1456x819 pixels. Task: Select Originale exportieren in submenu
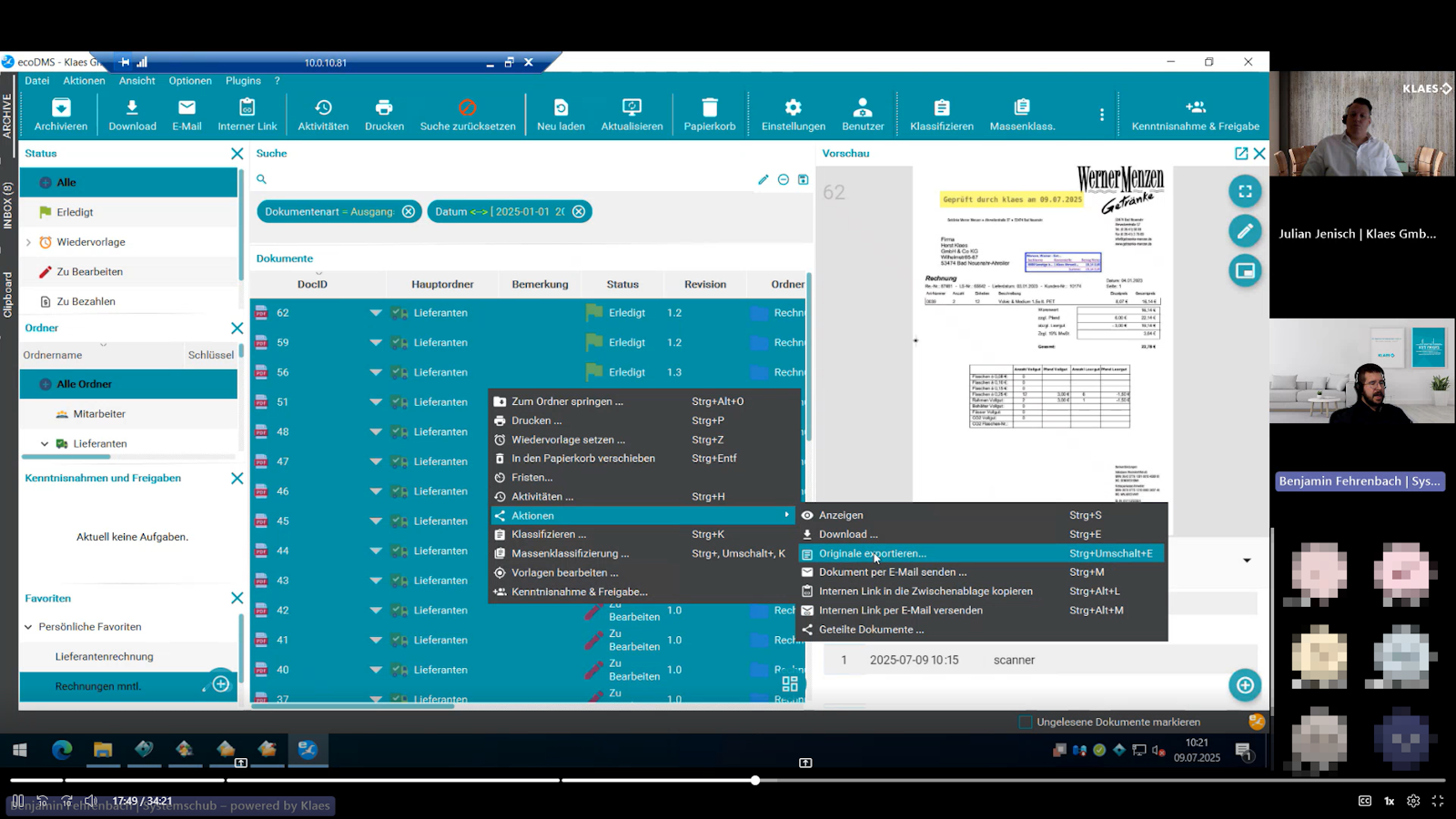[x=872, y=553]
